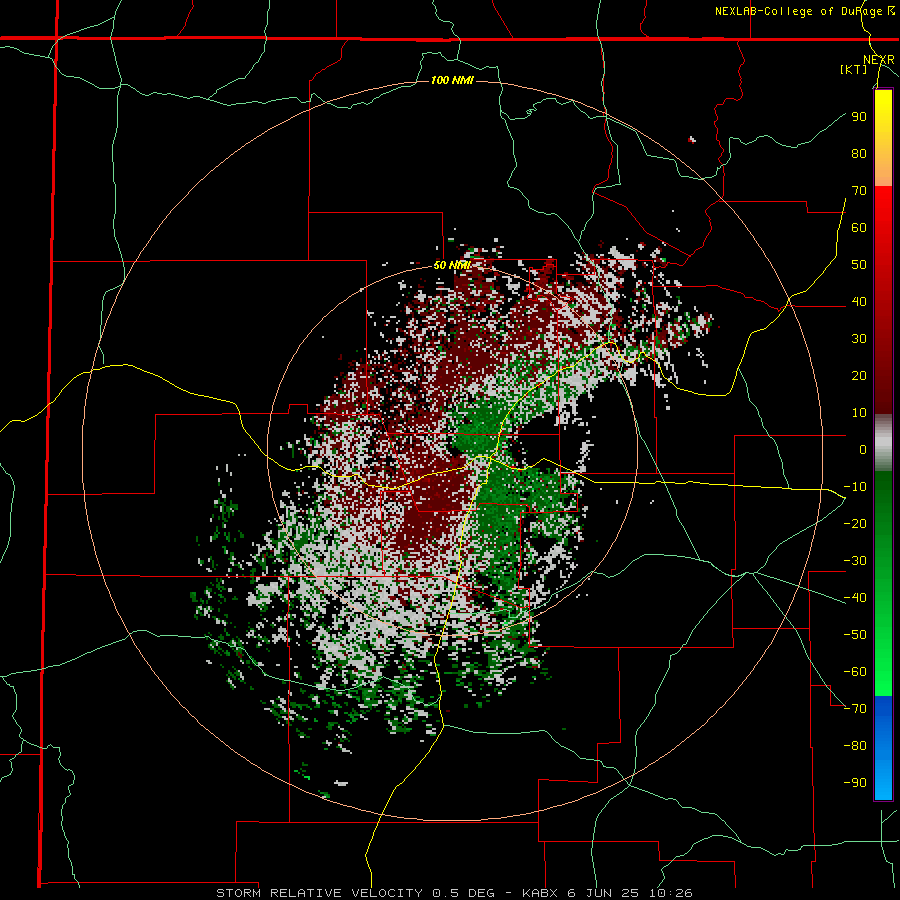
Task: Click the 90 value on velocity scale
Action: 859,117
